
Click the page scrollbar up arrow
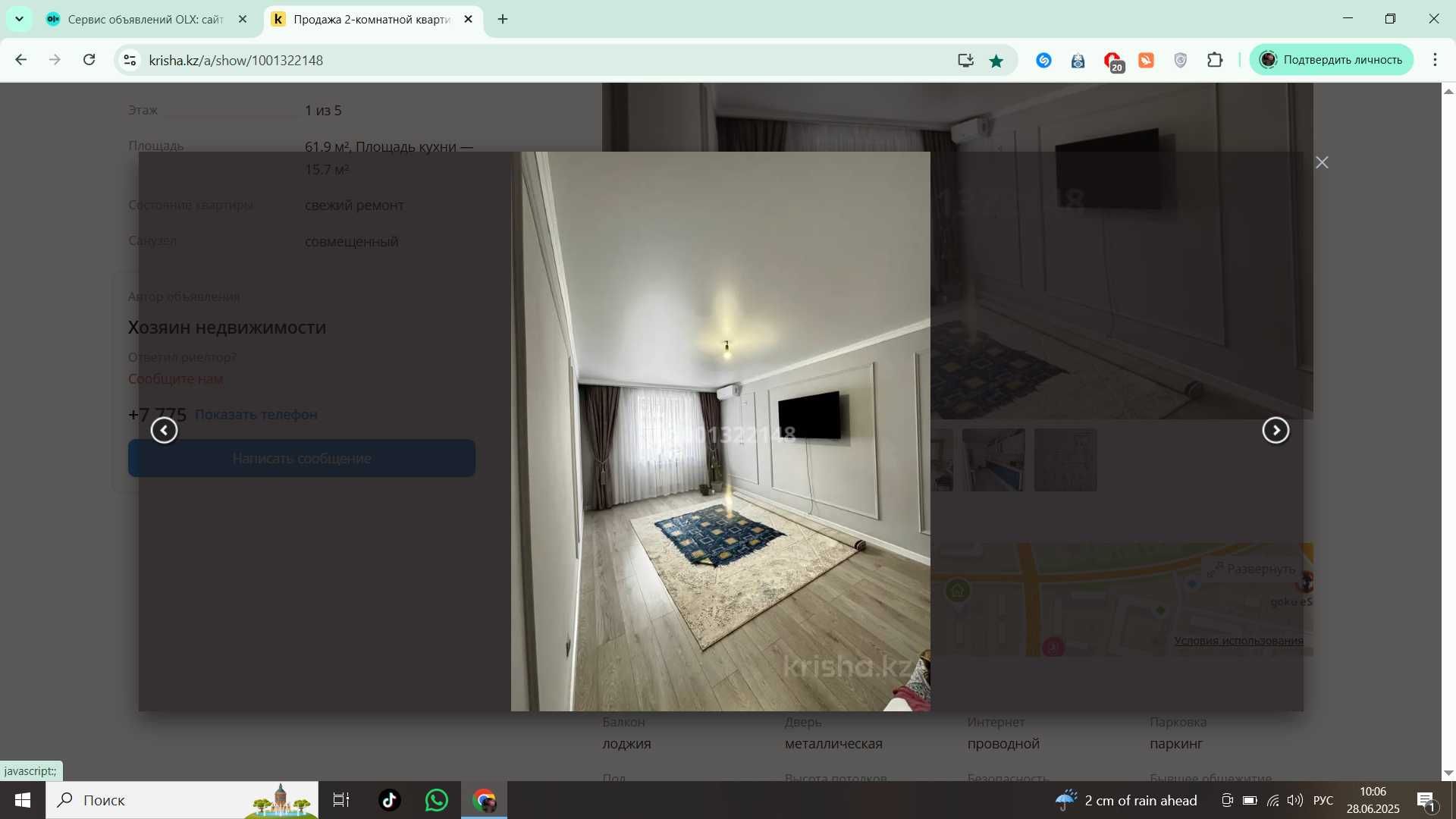coord(1448,91)
